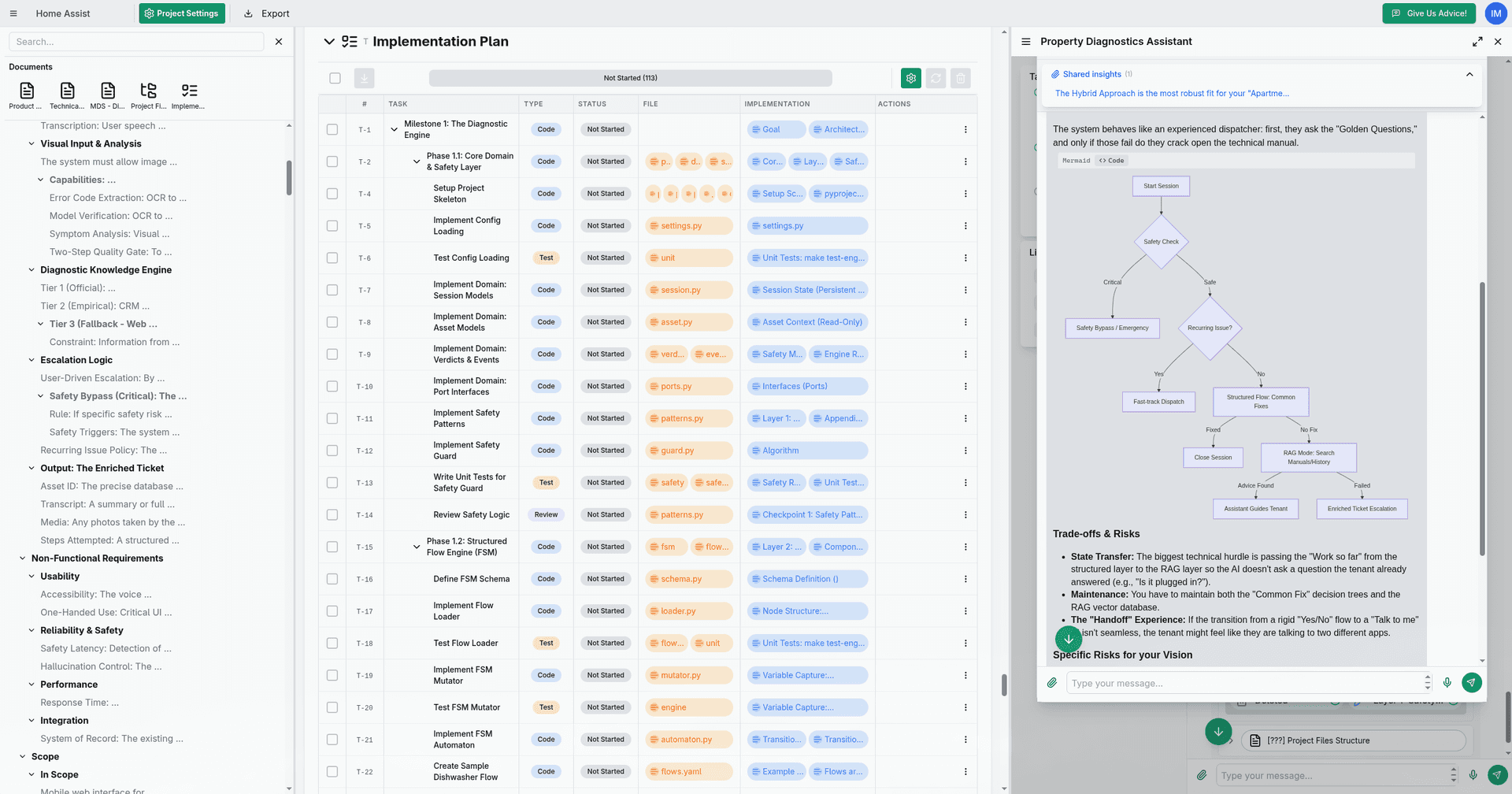Open the Technical document icon
Screen dimensions: 1512x794
(67, 95)
